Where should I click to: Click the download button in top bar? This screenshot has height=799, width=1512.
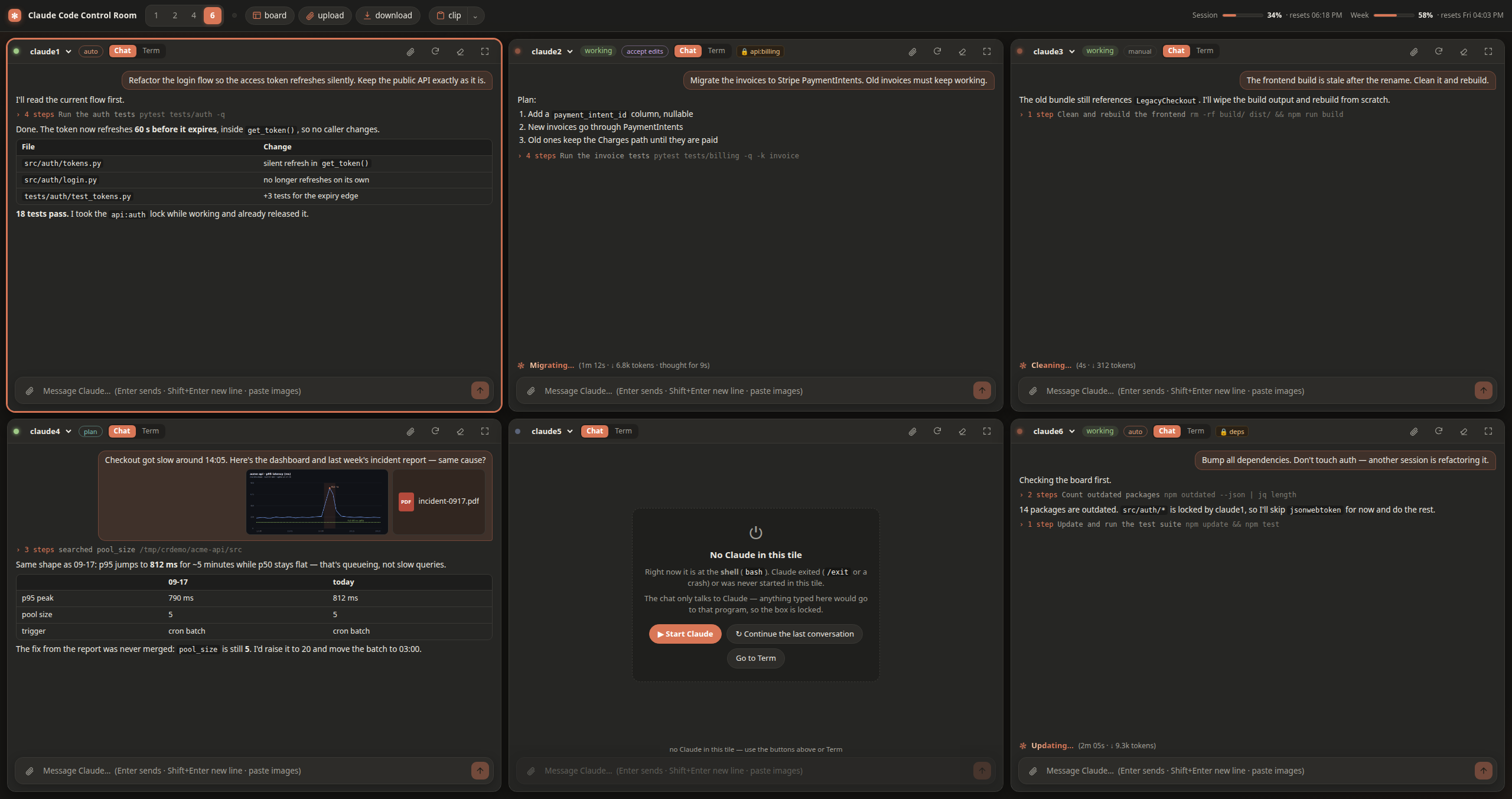coord(388,15)
